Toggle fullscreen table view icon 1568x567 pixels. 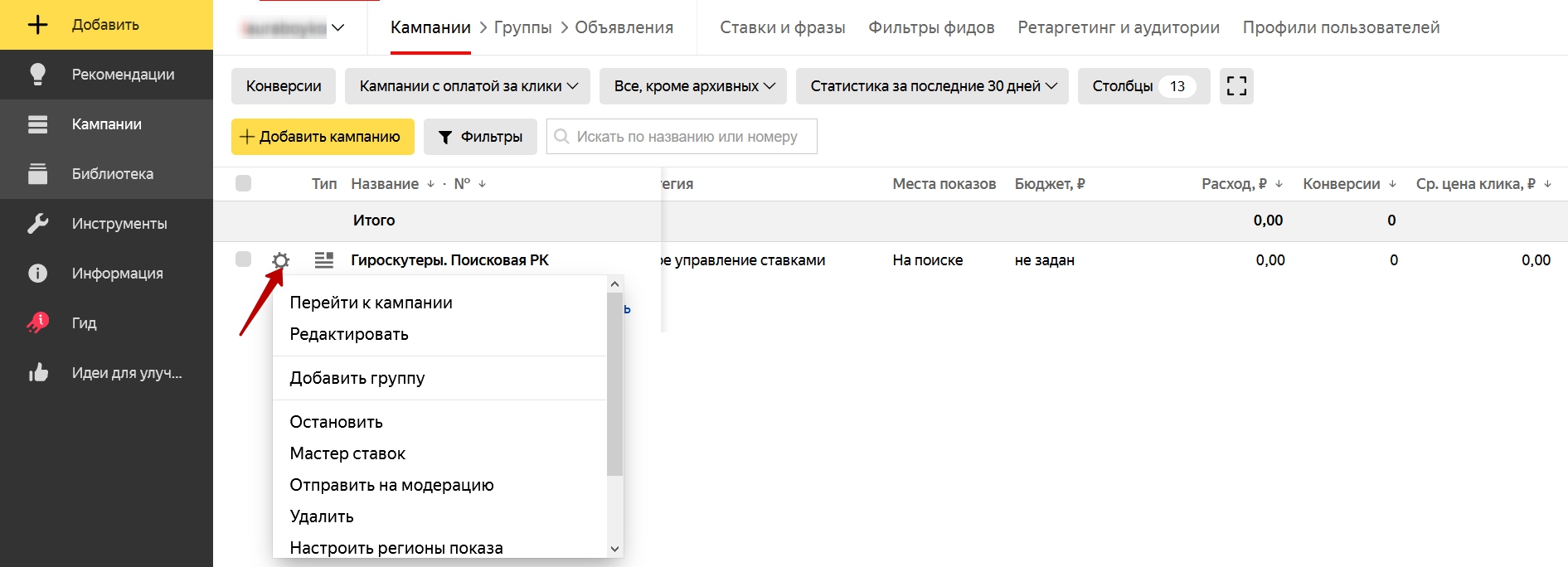(x=1235, y=86)
